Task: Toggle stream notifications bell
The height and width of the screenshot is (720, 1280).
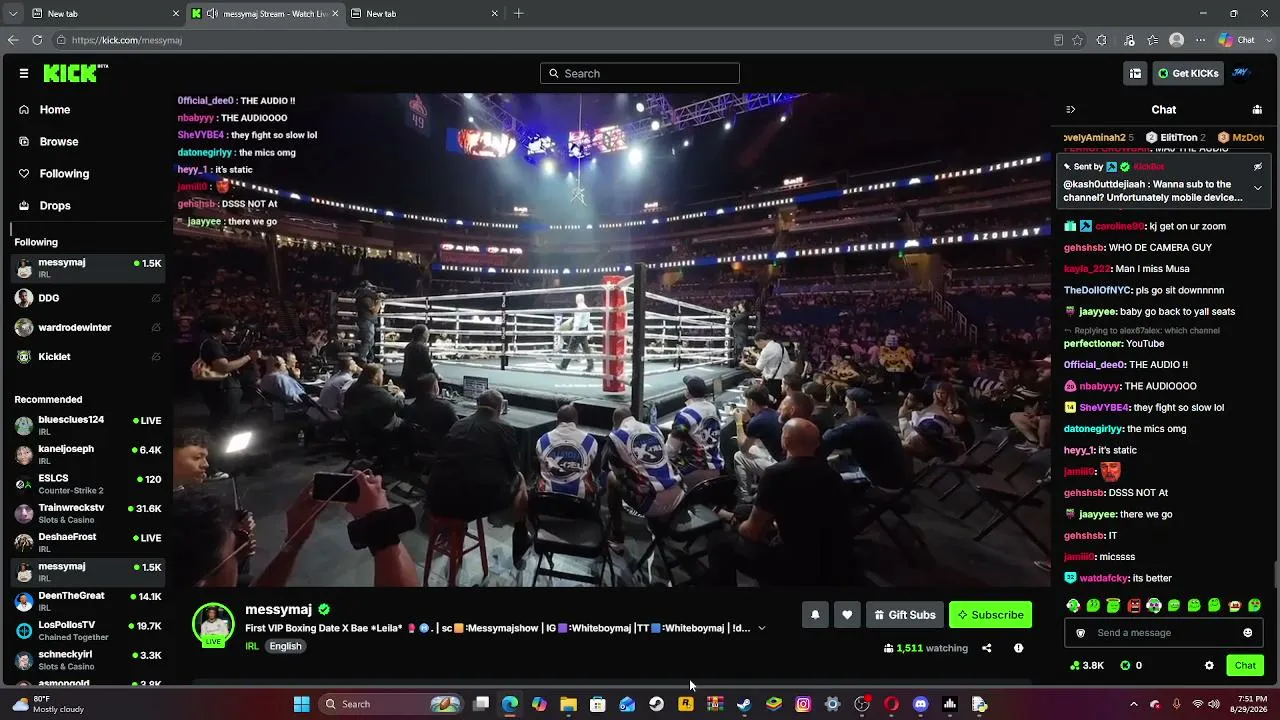Action: point(815,615)
